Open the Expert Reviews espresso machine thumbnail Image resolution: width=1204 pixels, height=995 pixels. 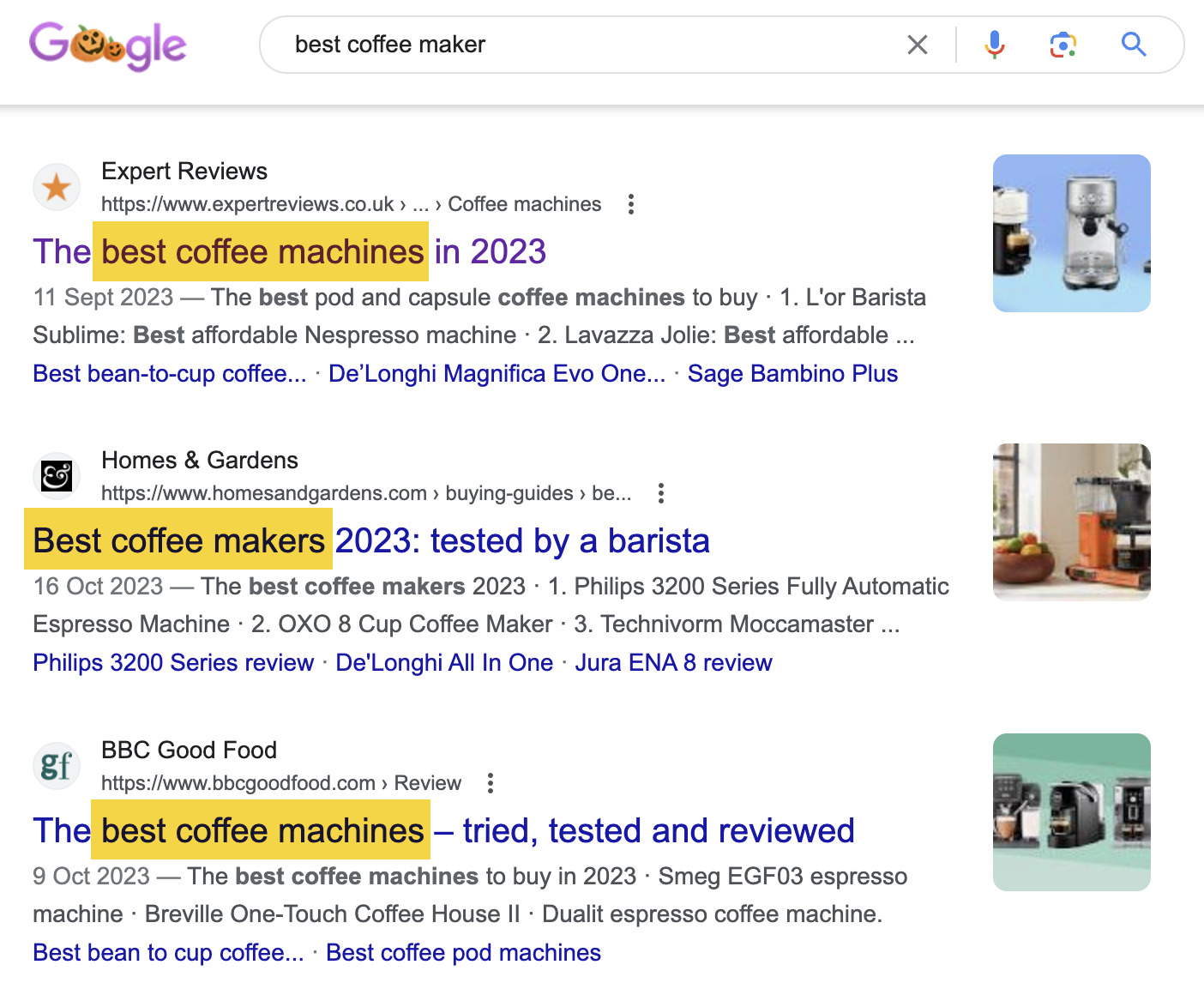point(1071,233)
